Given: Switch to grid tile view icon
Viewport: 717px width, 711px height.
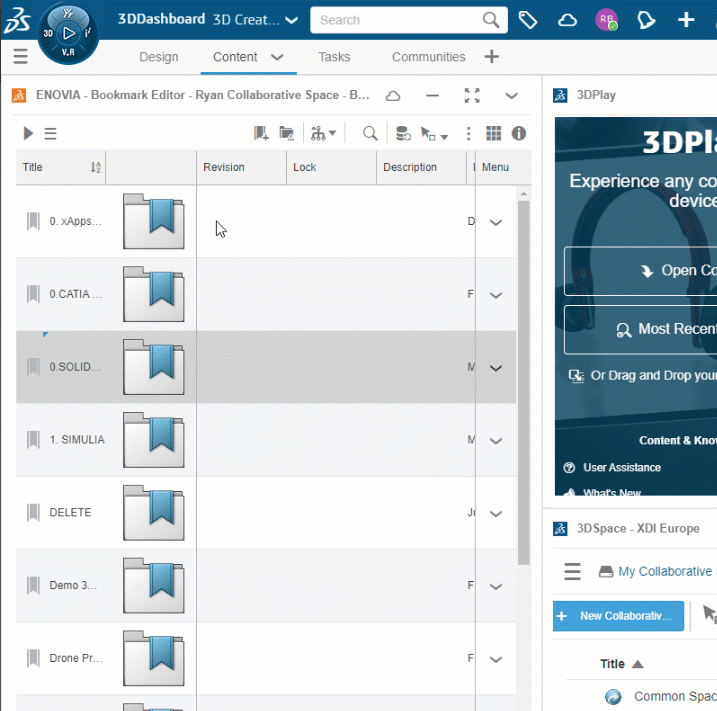Looking at the screenshot, I should coord(493,133).
